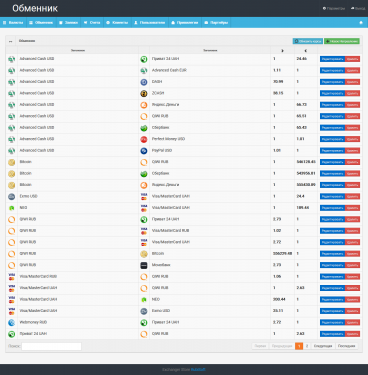Screen dimensions: 368x375
Task: Collapse the panel using the minus icon
Action: (x=10, y=41)
